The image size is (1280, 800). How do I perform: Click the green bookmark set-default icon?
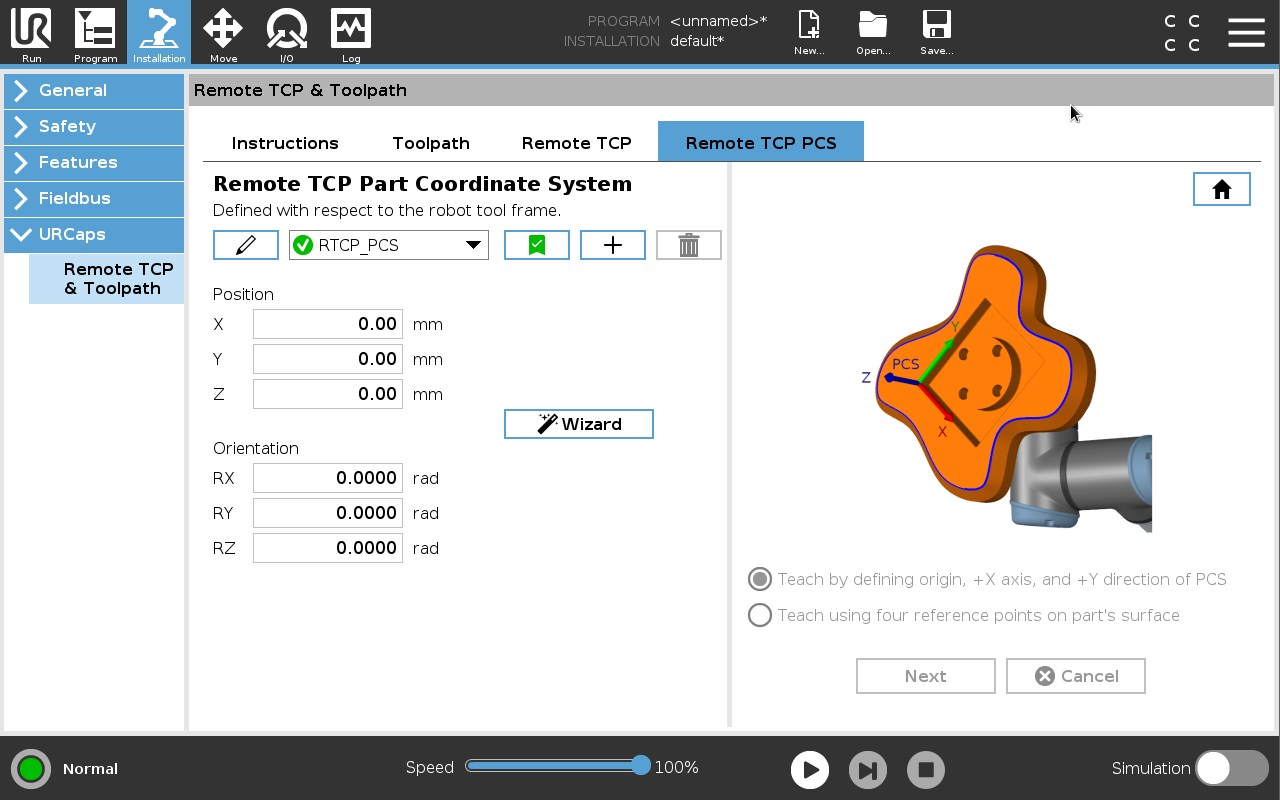coord(537,245)
